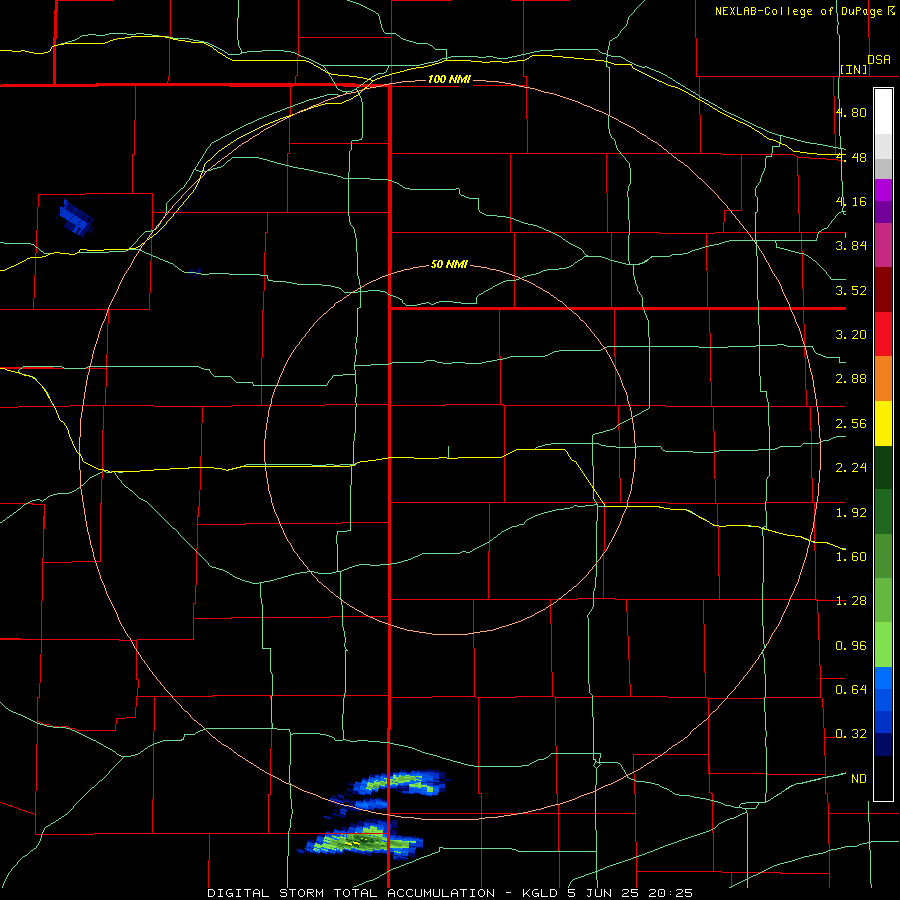Click the ND legend label
This screenshot has width=900, height=900.
[x=859, y=779]
